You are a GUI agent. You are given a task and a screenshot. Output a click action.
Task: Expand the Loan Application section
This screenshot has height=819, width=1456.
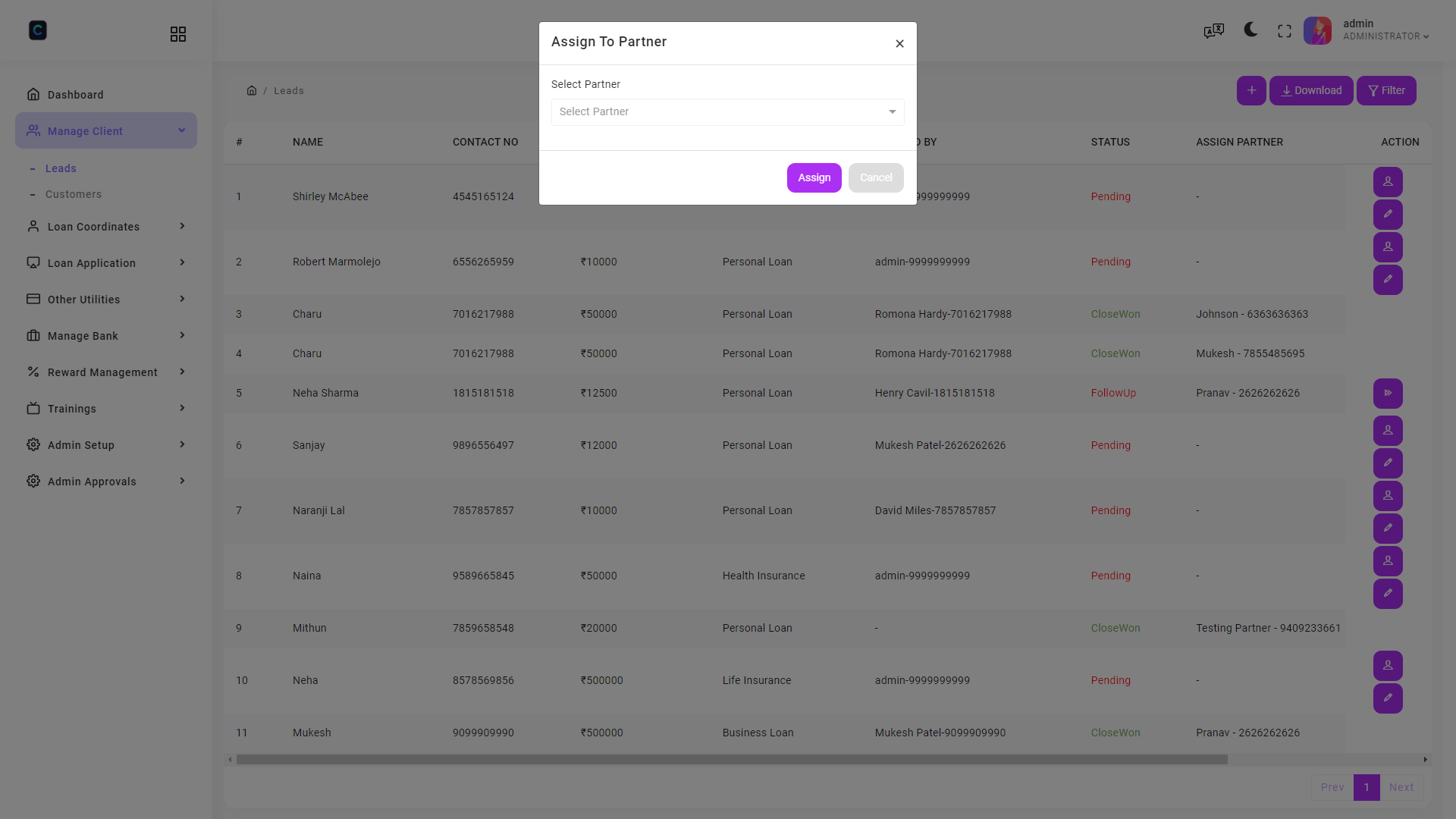(x=106, y=262)
